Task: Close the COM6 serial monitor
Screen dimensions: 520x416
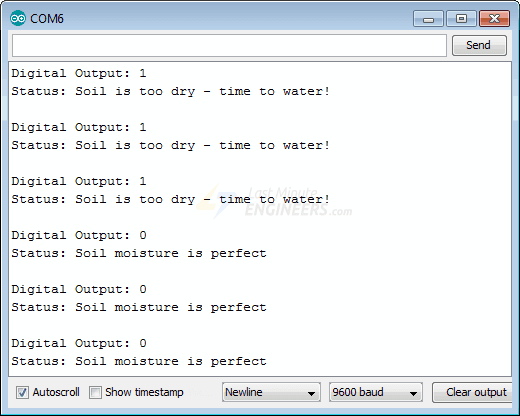Action: point(494,19)
